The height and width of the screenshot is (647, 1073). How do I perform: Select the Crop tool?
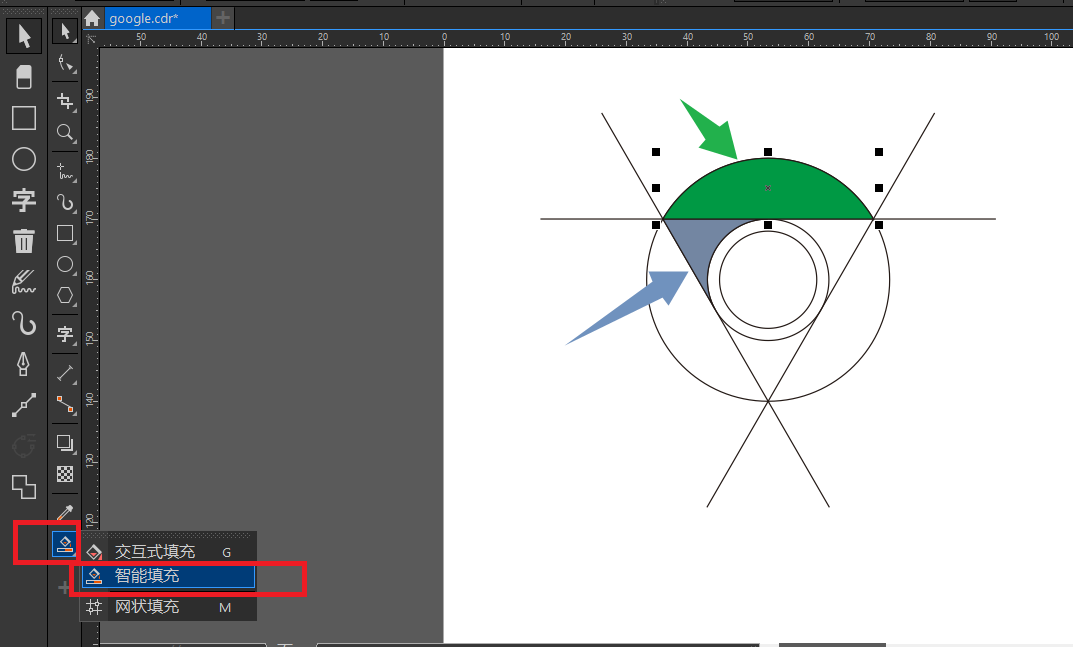pos(65,101)
